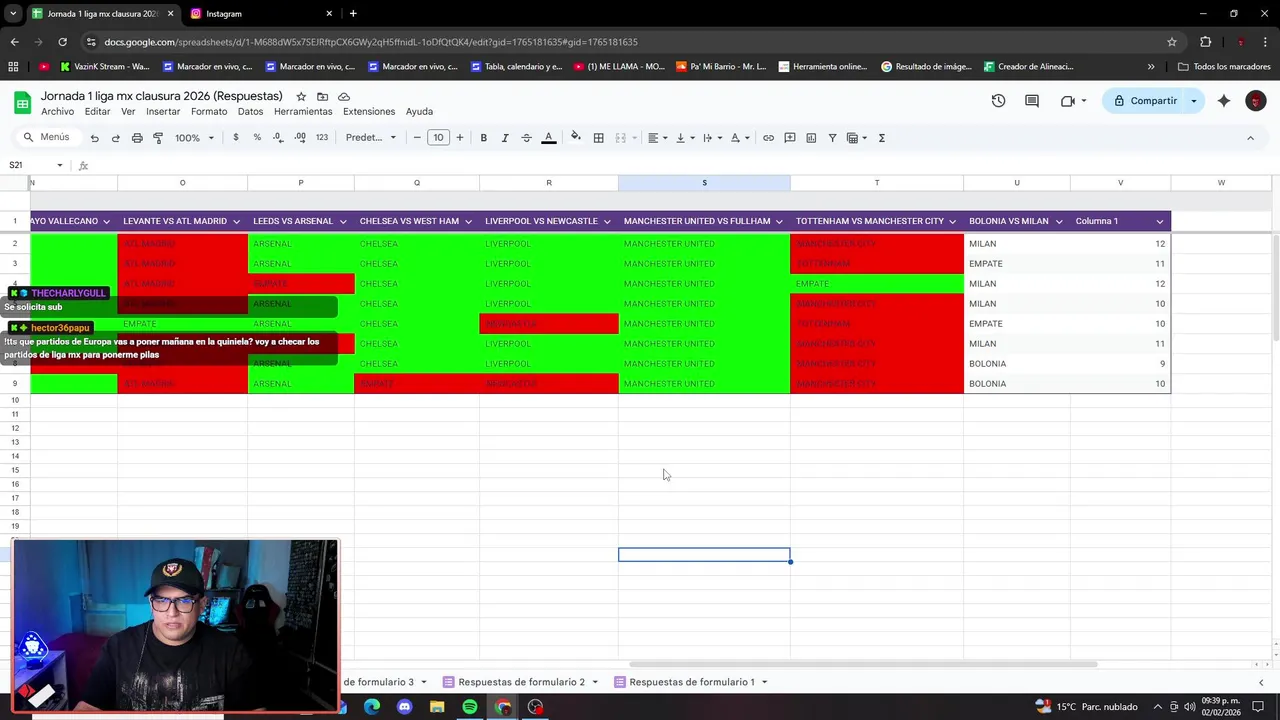
Task: Insert a link with chain icon
Action: [x=768, y=138]
